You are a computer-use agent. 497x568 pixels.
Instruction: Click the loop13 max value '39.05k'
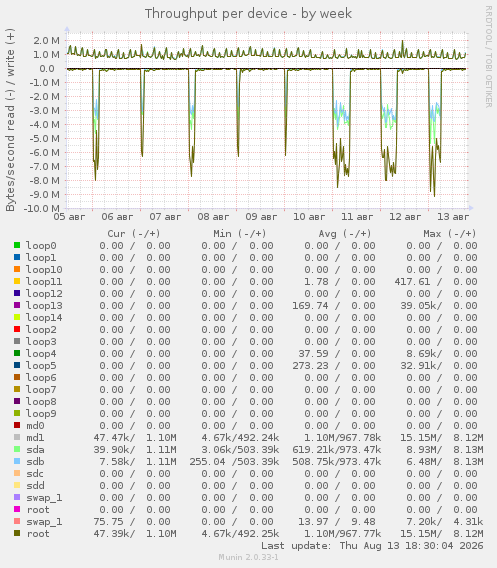(418, 305)
